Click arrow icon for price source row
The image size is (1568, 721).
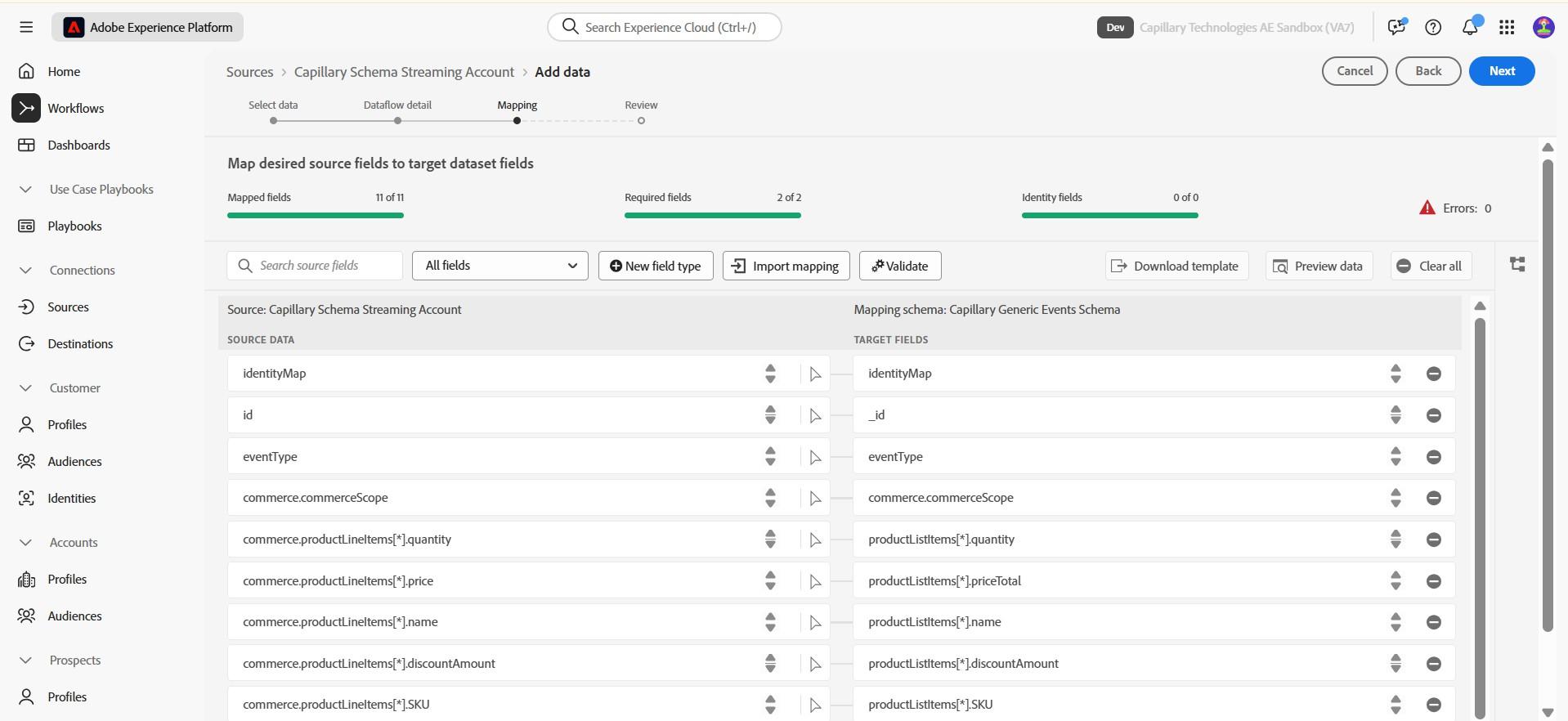(815, 582)
